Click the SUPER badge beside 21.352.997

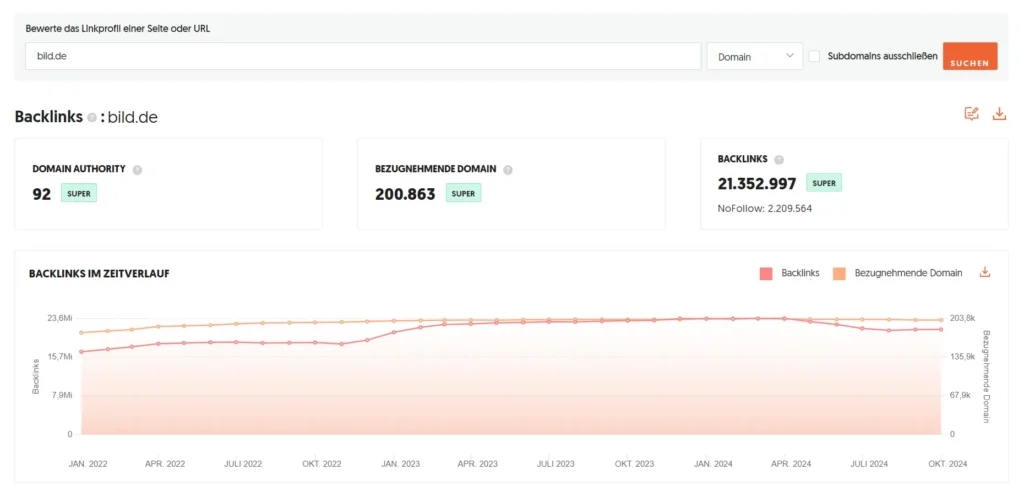pos(824,183)
